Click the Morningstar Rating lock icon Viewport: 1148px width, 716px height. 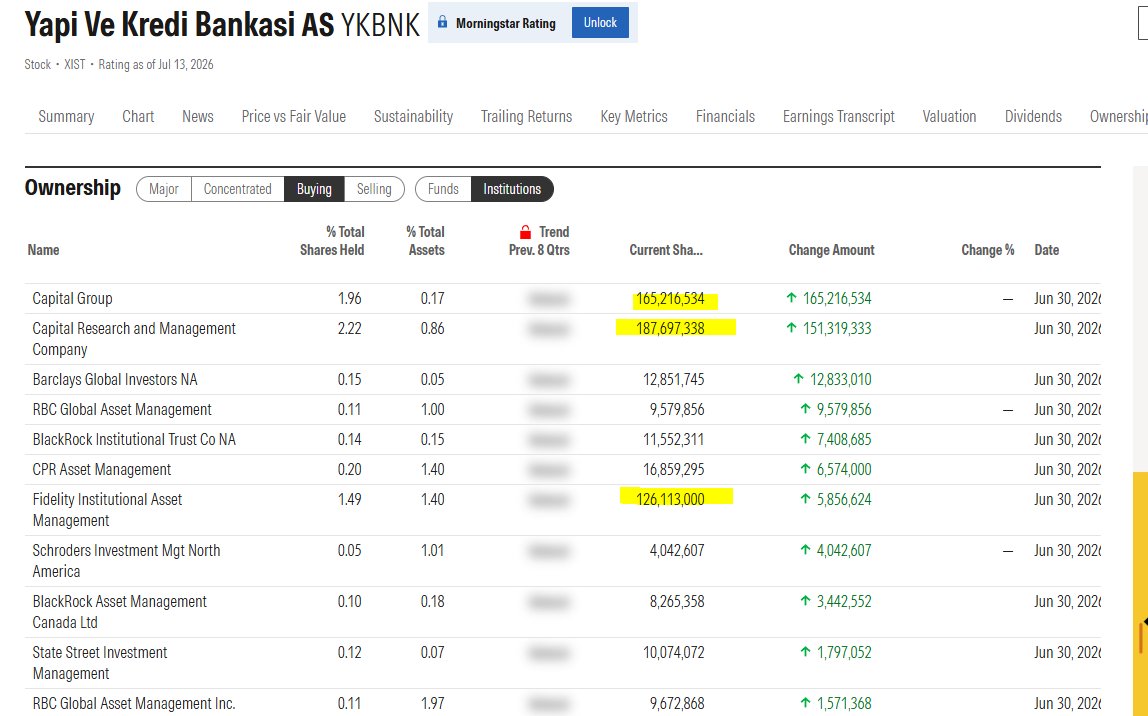pos(442,22)
